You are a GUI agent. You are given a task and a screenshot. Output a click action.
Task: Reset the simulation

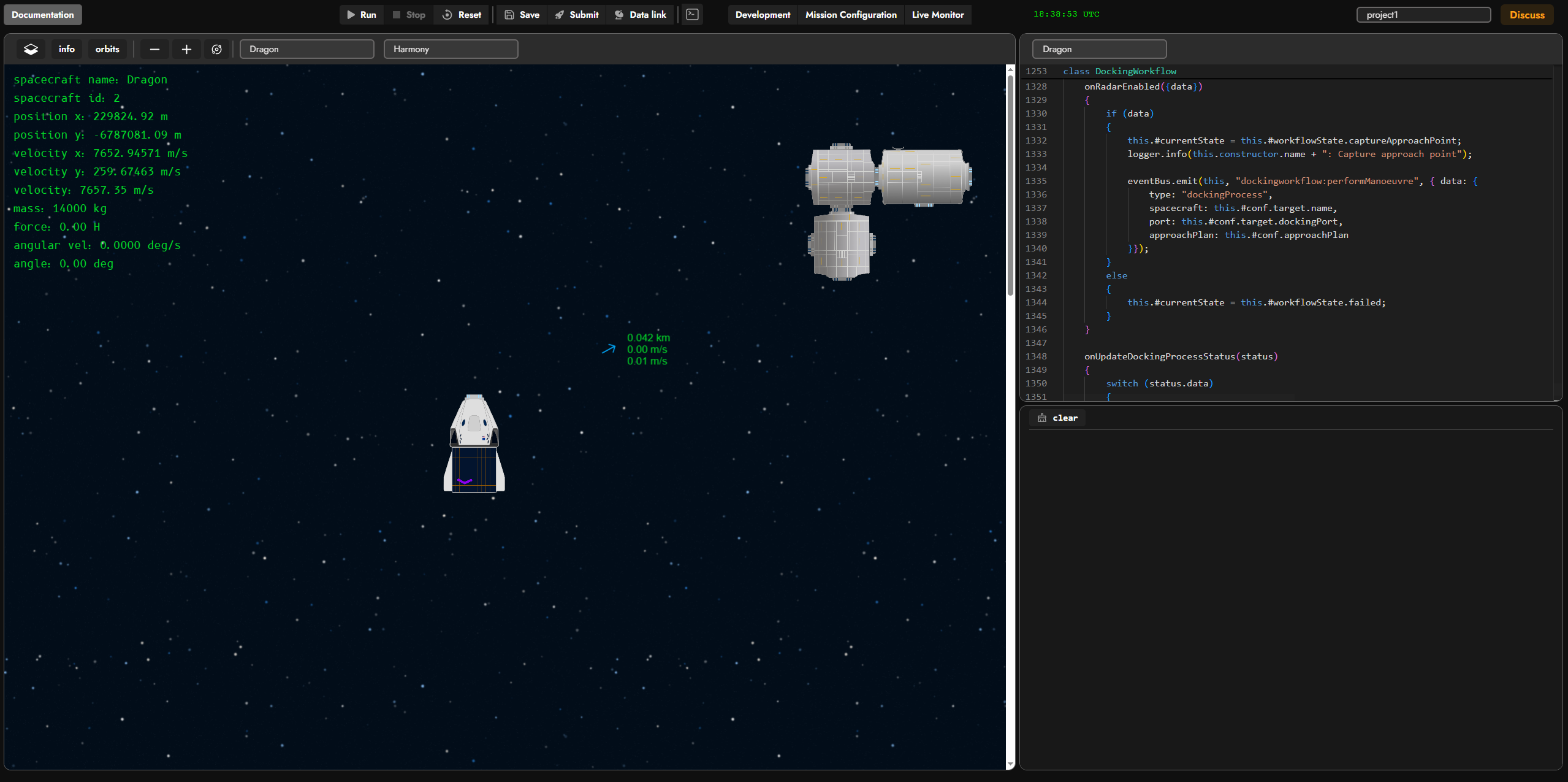click(462, 15)
